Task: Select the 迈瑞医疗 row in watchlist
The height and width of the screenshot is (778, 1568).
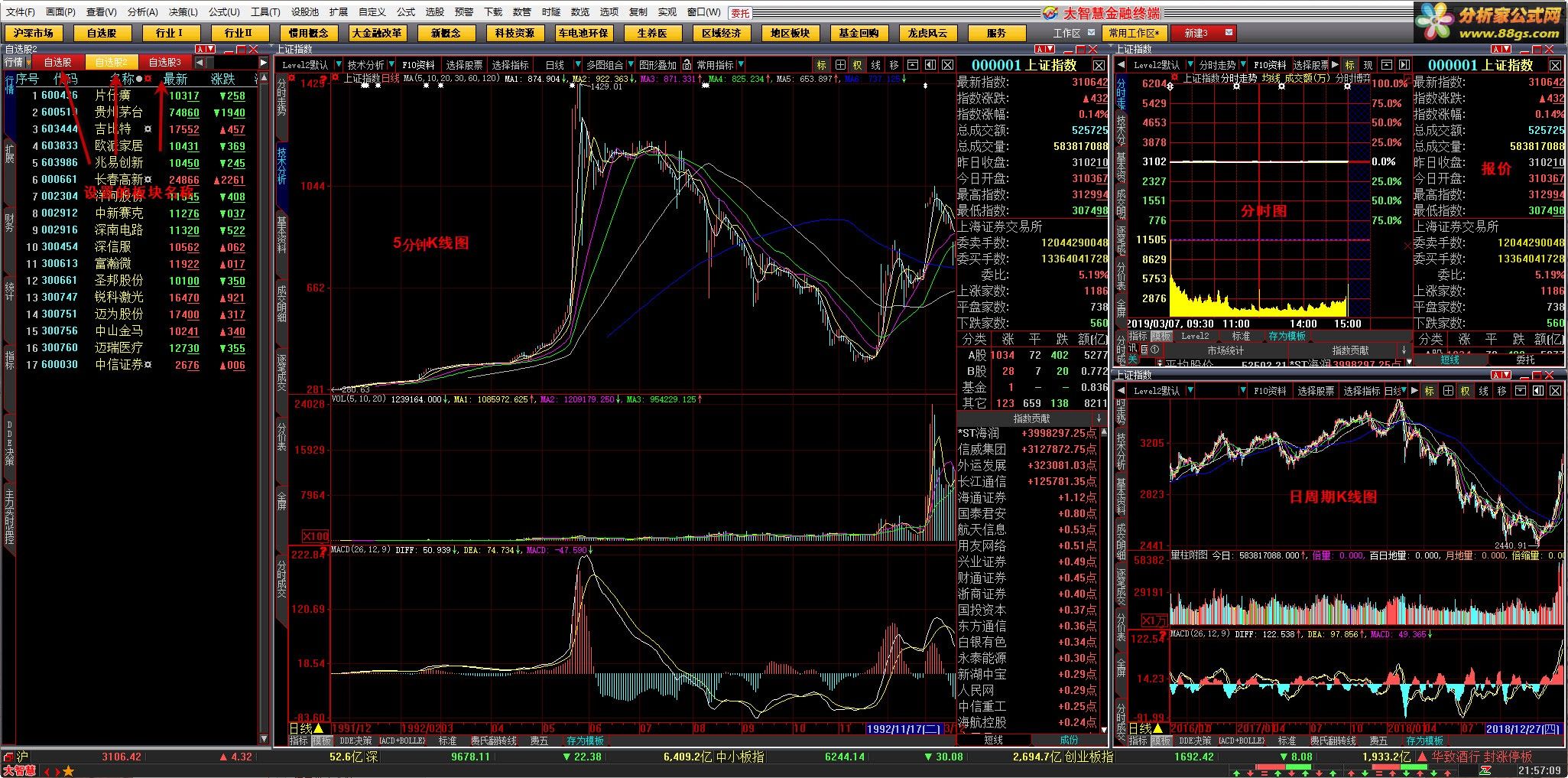Action: (138, 348)
